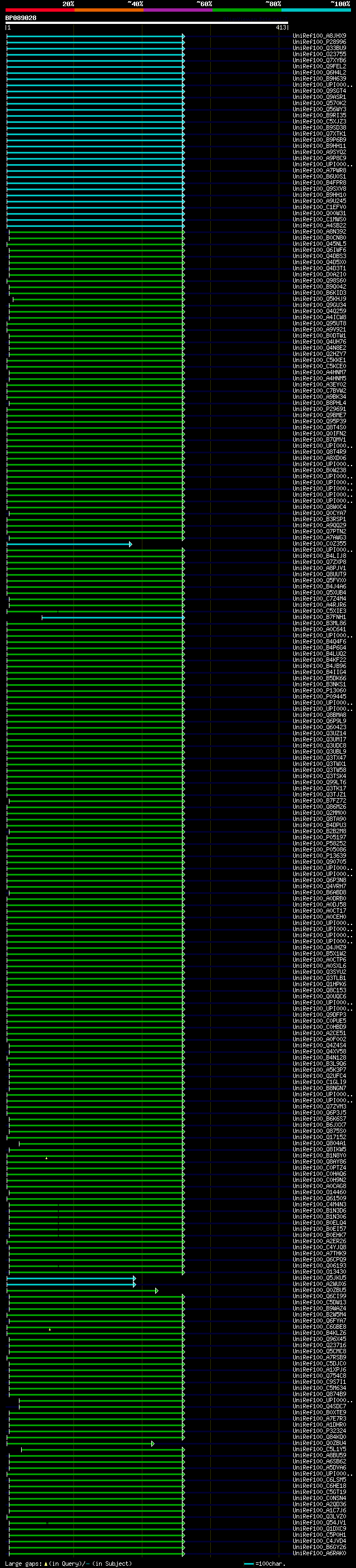Click the white query length bar under BP089028
Image resolution: width=356 pixels, height=1568 pixels.
click(x=147, y=22)
